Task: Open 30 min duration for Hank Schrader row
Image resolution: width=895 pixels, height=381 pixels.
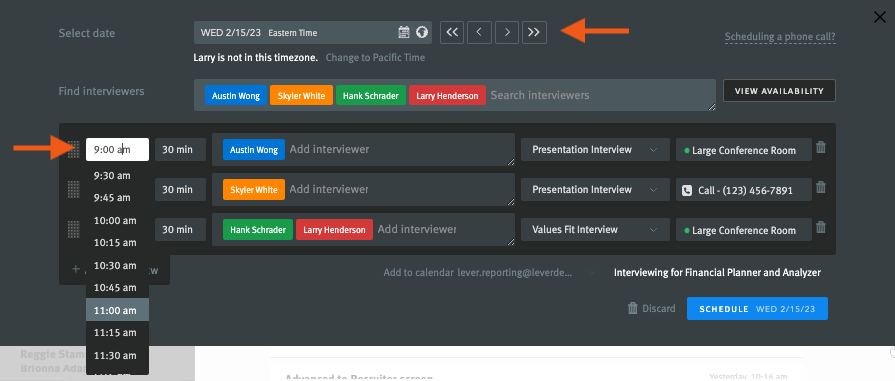Action: (180, 230)
